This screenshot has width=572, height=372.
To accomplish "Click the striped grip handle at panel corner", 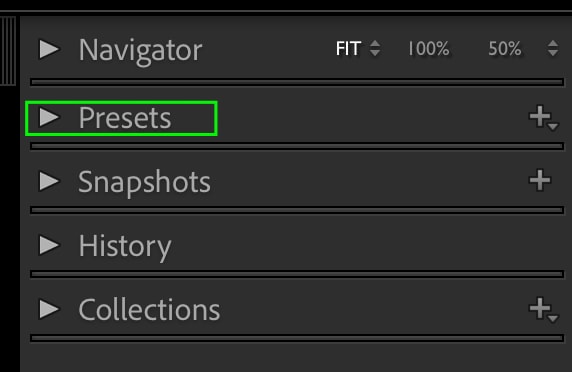I will [x=8, y=51].
